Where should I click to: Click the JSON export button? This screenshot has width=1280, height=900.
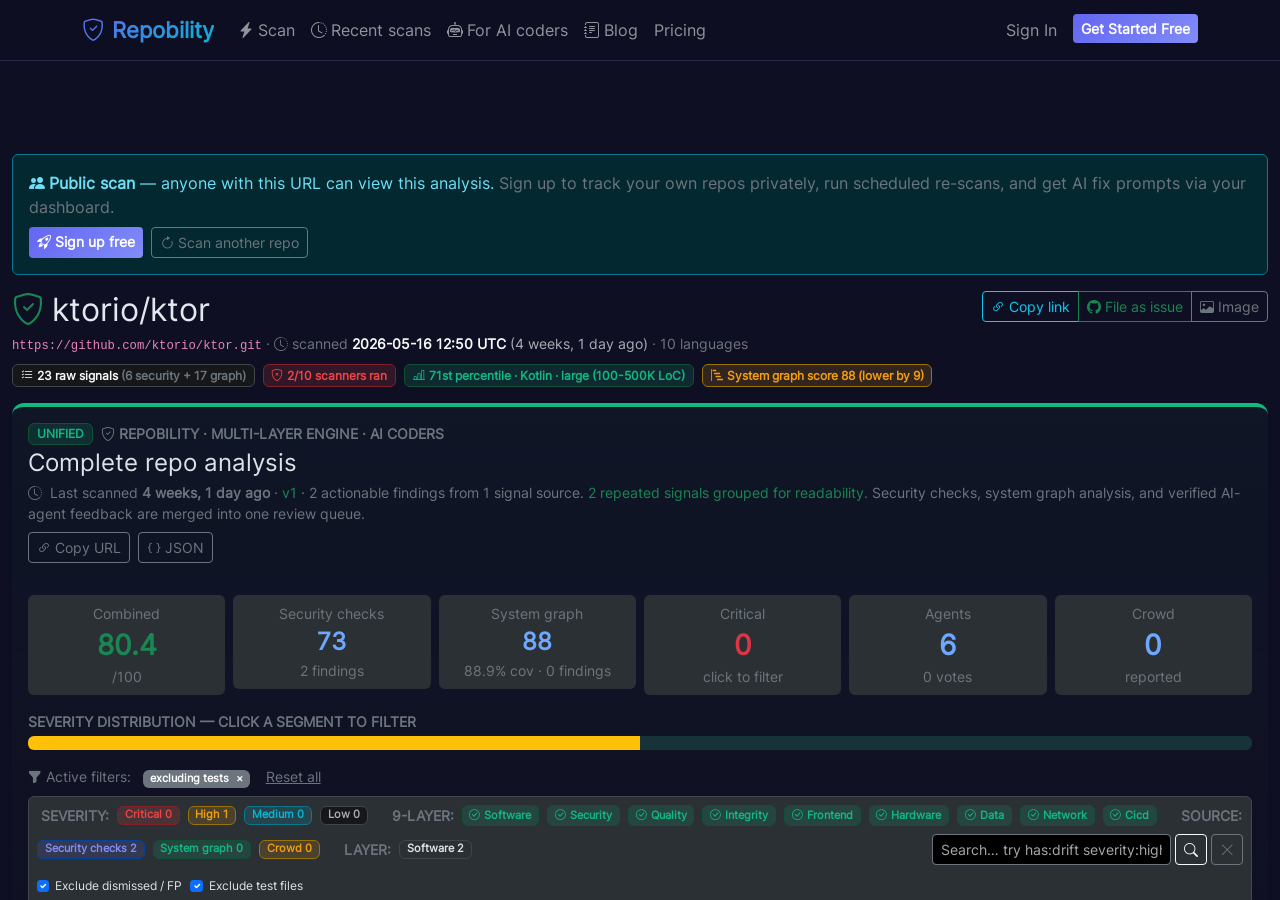[x=175, y=547]
